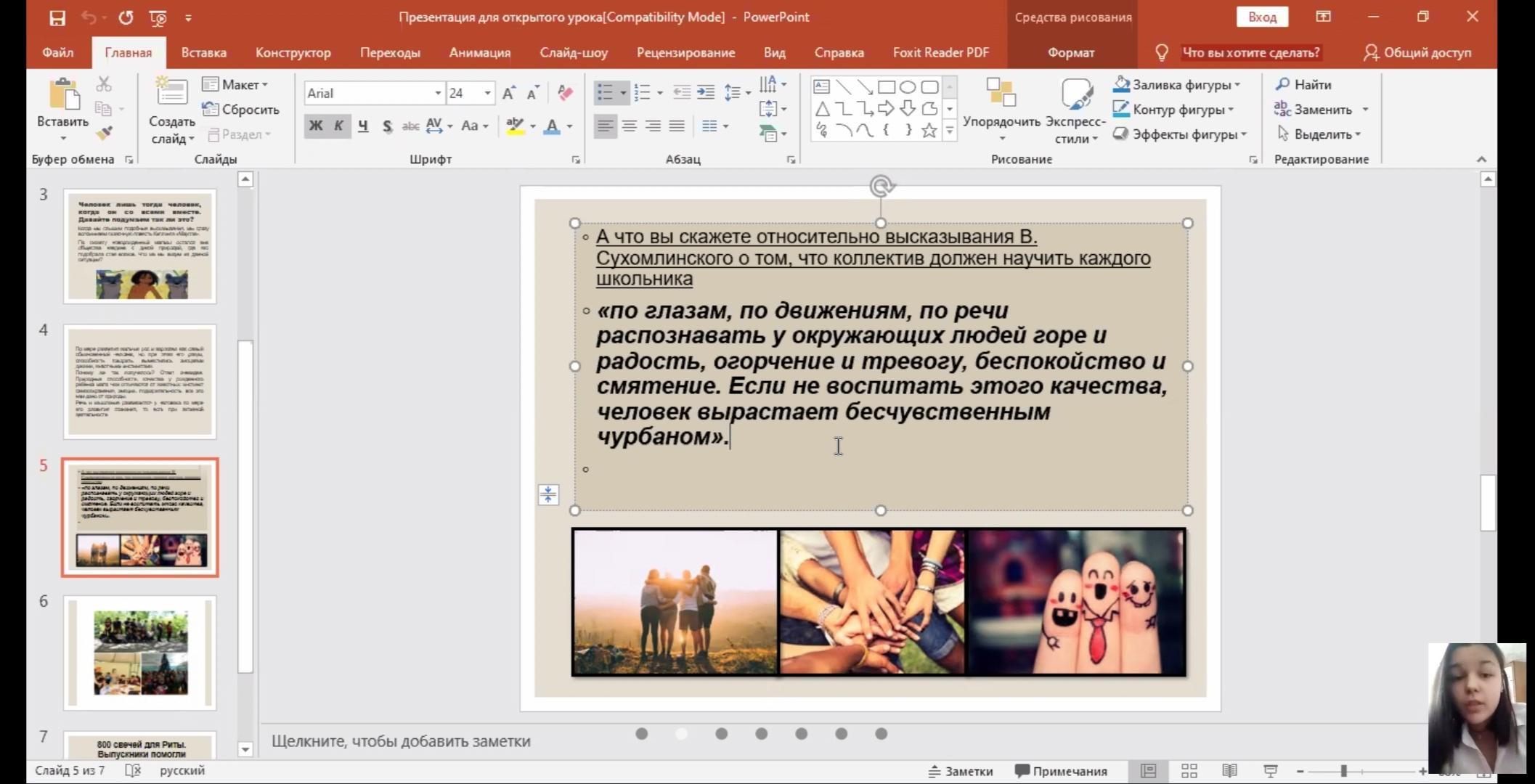
Task: Open the Вставка ribbon tab
Action: (x=203, y=52)
